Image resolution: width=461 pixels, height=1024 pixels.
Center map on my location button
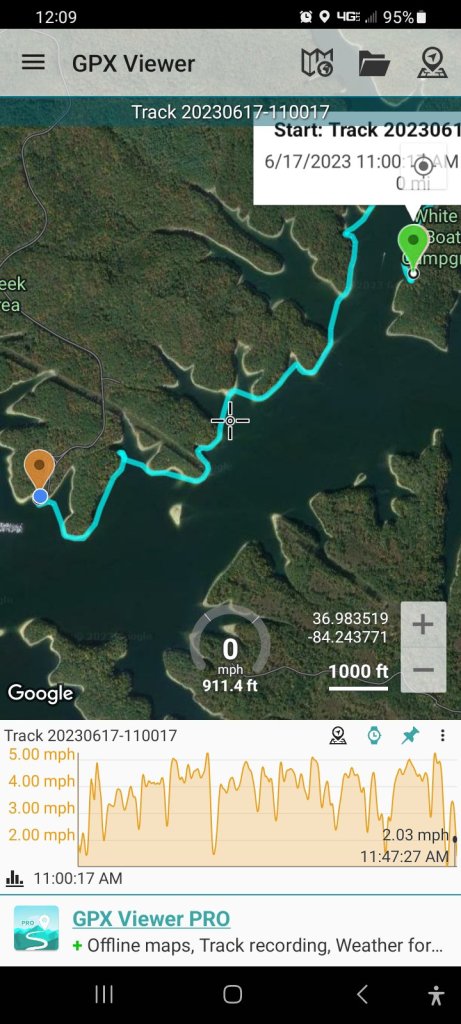(x=424, y=166)
